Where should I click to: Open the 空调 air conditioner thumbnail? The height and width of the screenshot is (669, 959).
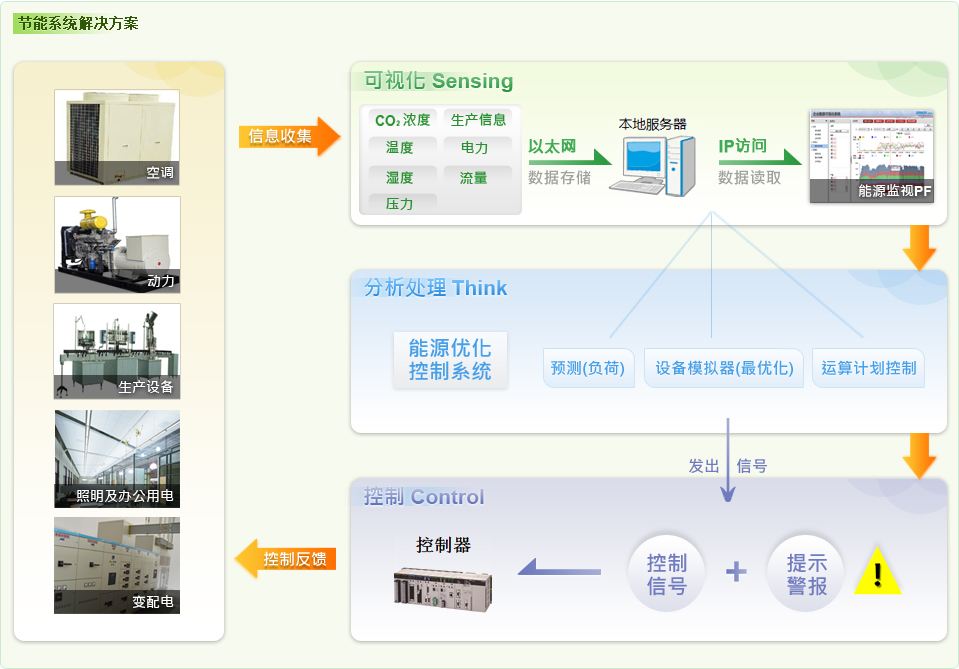[x=117, y=137]
